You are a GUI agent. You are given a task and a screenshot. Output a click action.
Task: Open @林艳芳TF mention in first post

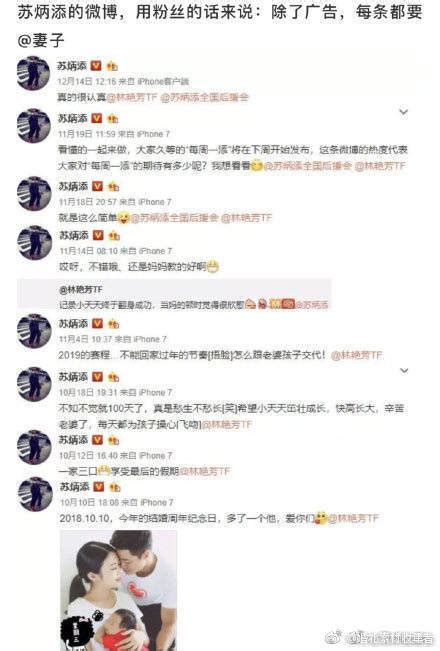132,97
